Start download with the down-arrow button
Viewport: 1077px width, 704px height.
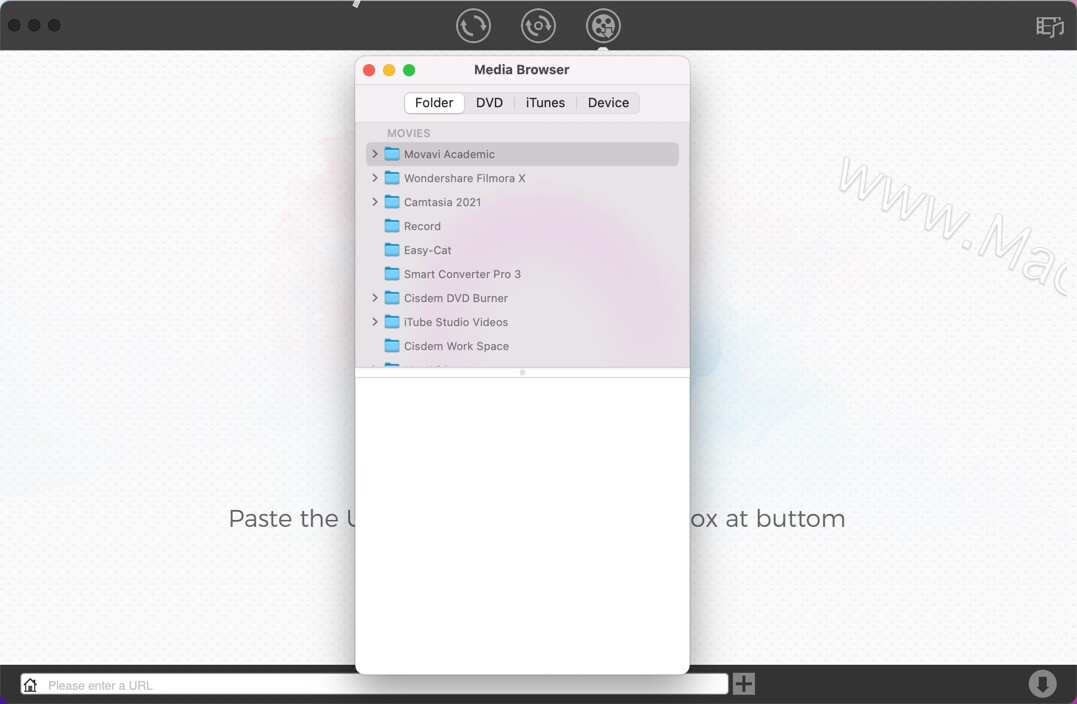point(1042,683)
